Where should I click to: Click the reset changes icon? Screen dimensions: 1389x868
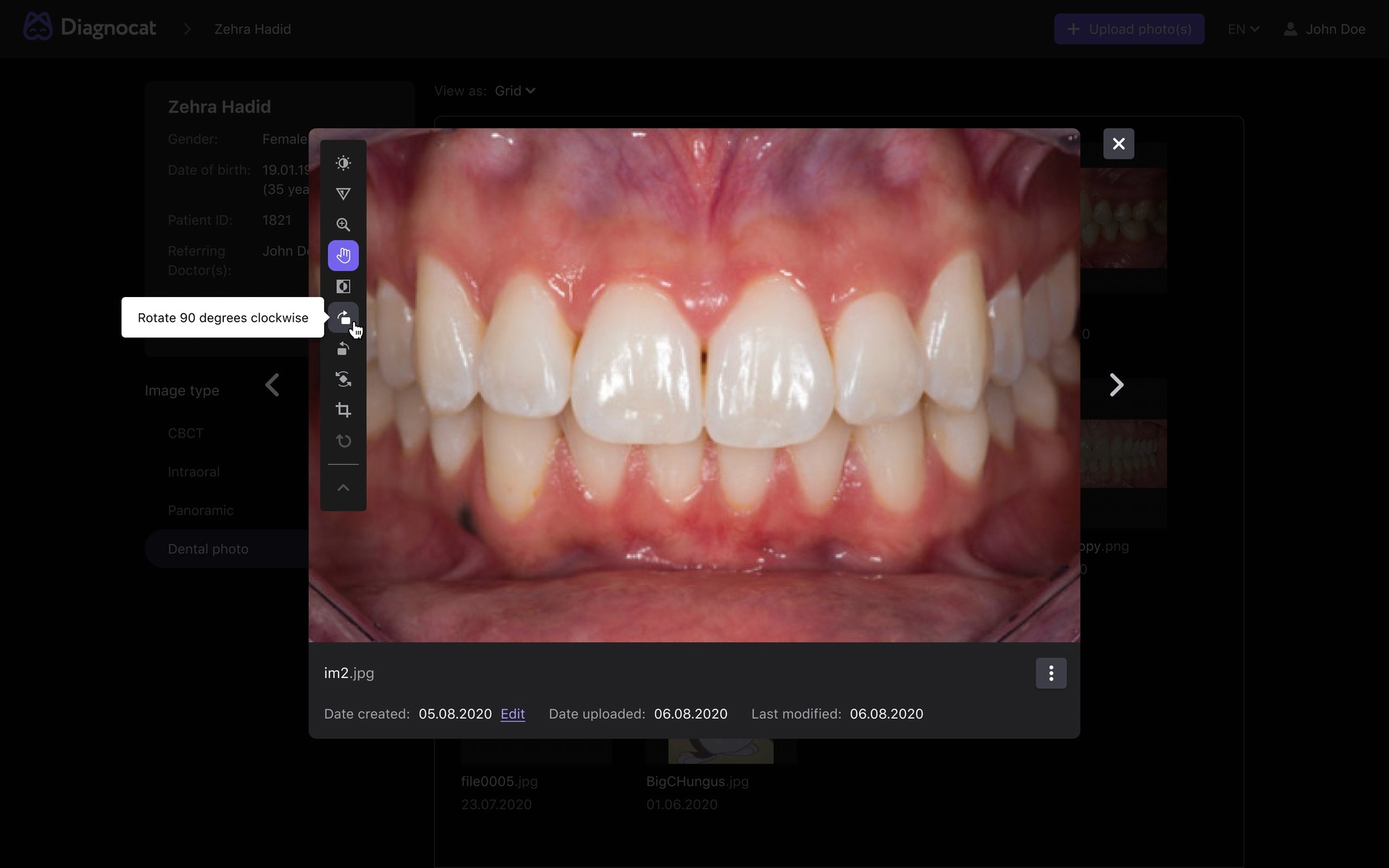pos(343,441)
